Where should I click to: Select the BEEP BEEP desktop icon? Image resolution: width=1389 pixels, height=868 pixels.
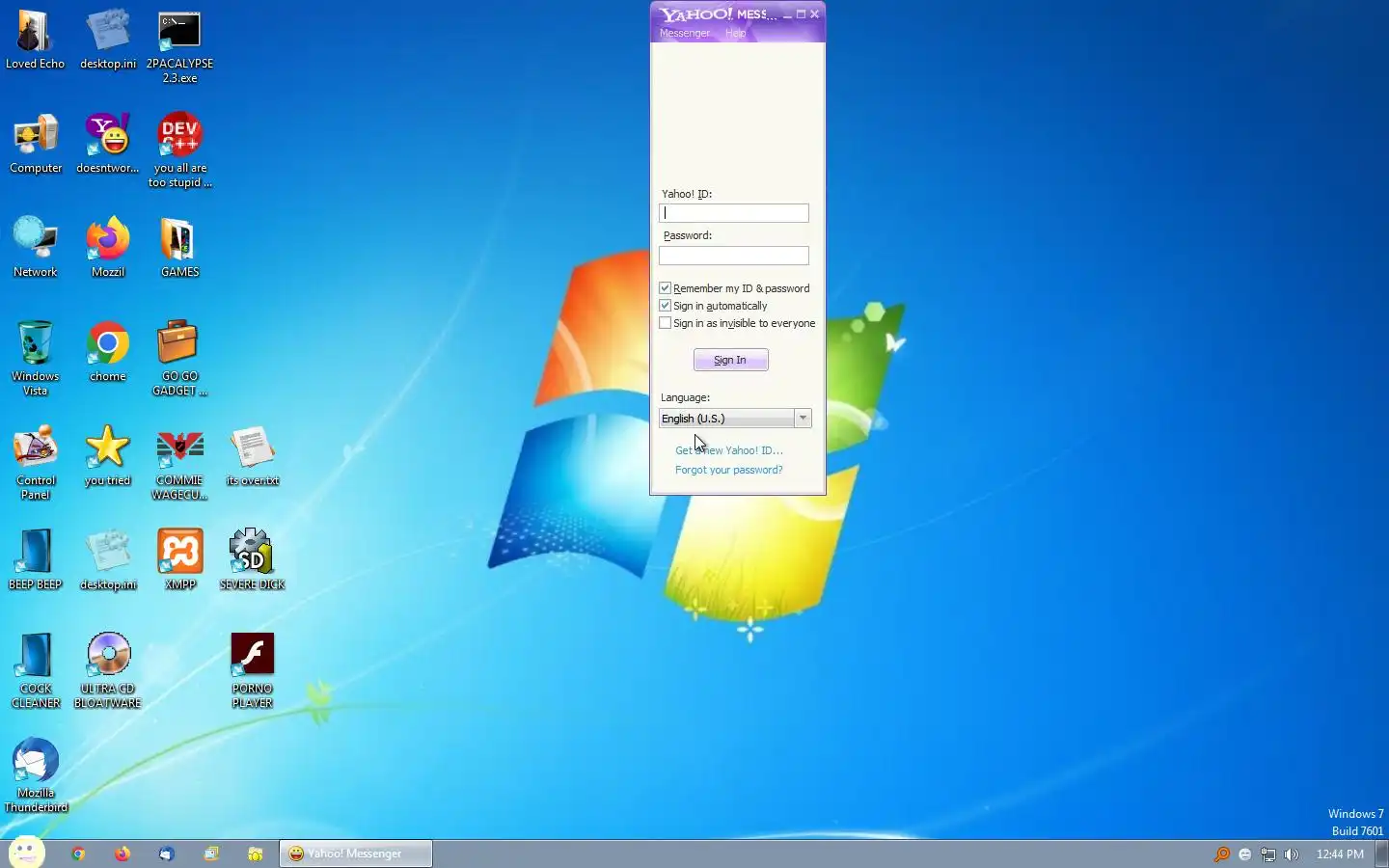tap(35, 561)
